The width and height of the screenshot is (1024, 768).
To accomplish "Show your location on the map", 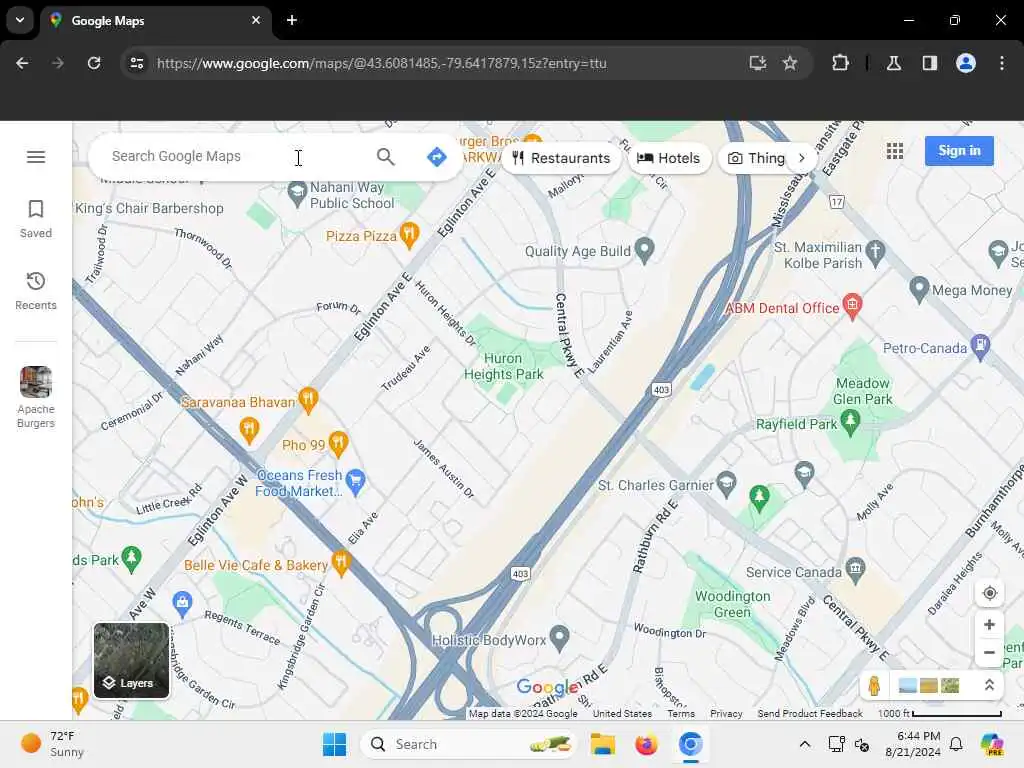I will pos(989,593).
